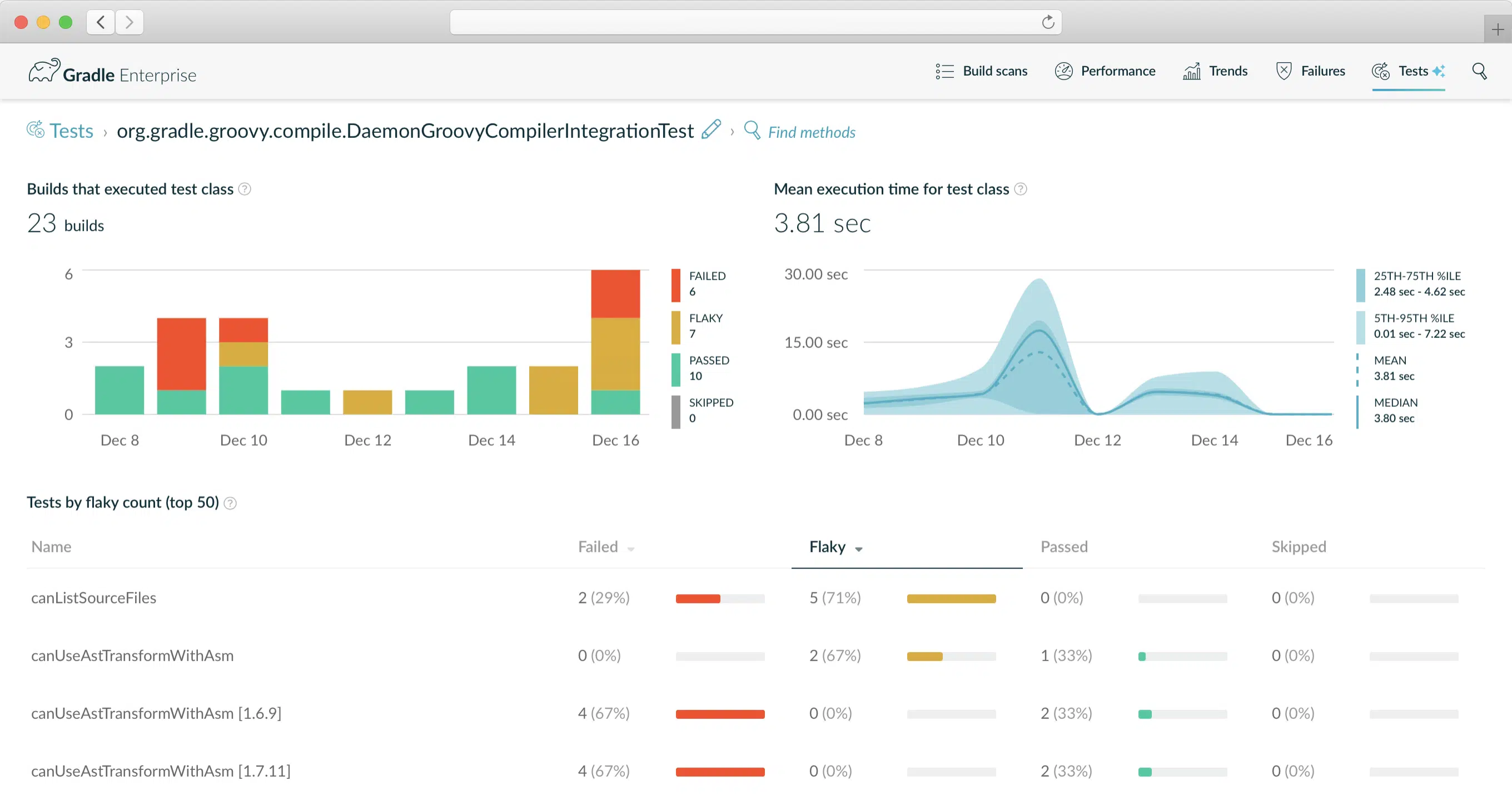Open the Flaky sort dropdown arrow
Image resolution: width=1512 pixels, height=811 pixels.
(x=859, y=549)
